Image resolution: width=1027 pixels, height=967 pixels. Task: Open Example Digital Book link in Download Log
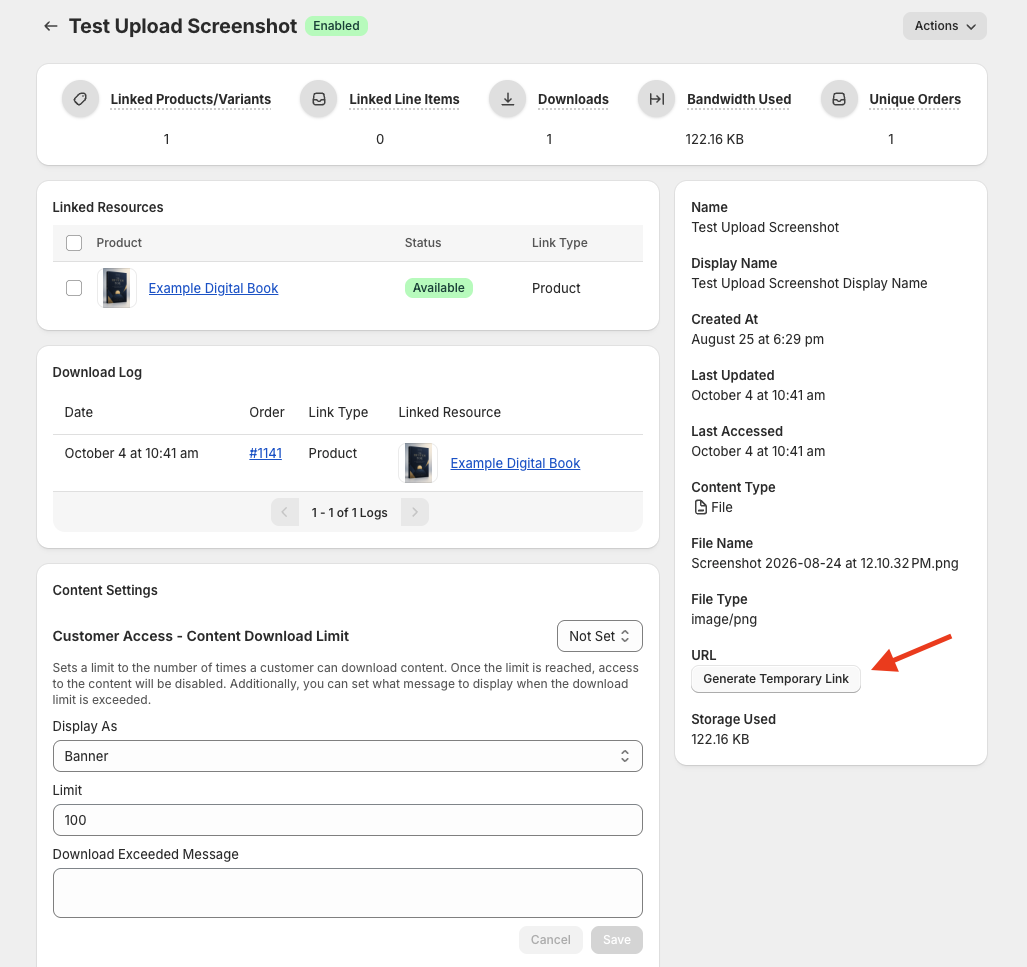coord(515,463)
